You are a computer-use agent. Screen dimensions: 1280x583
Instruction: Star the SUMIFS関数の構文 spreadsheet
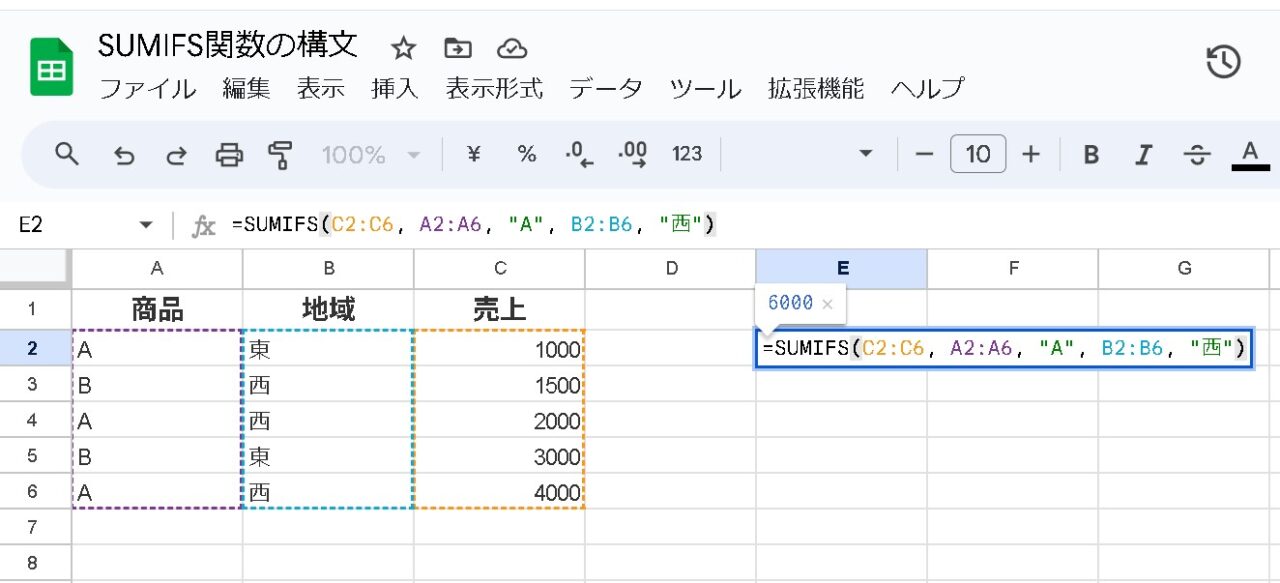tap(404, 47)
